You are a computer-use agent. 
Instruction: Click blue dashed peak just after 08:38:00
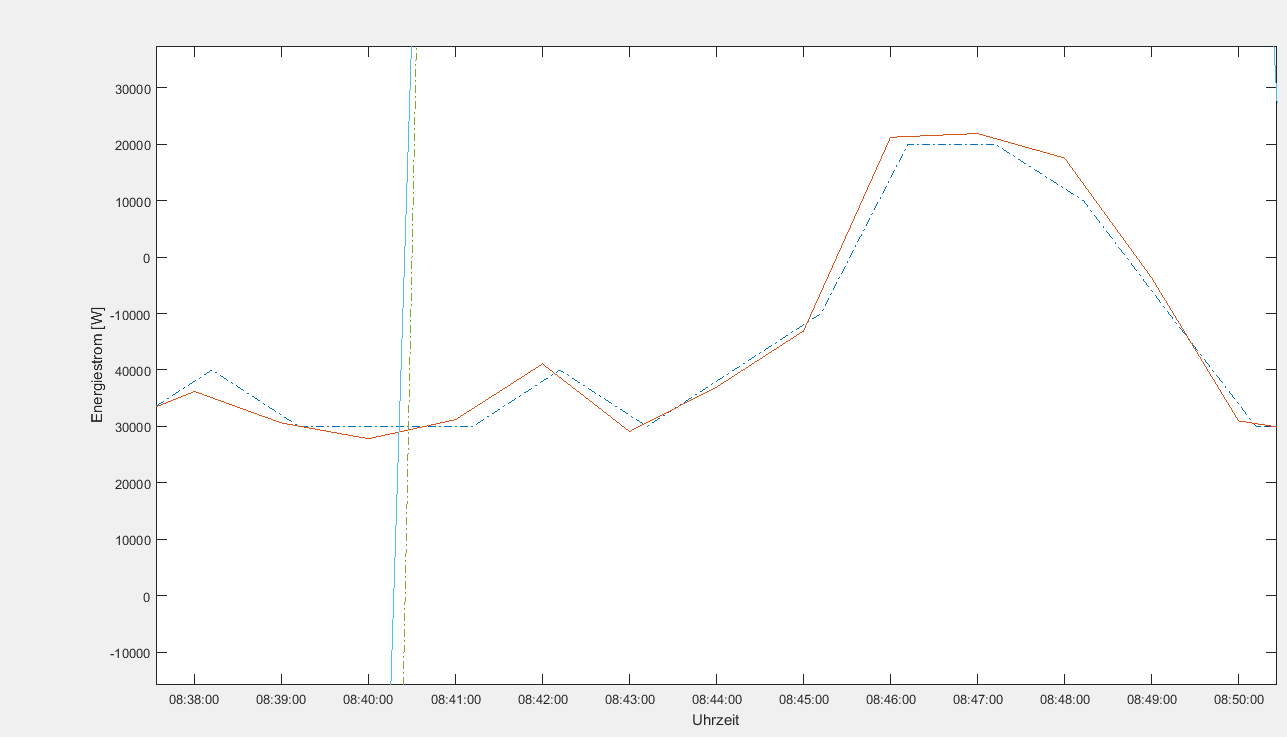pyautogui.click(x=212, y=370)
